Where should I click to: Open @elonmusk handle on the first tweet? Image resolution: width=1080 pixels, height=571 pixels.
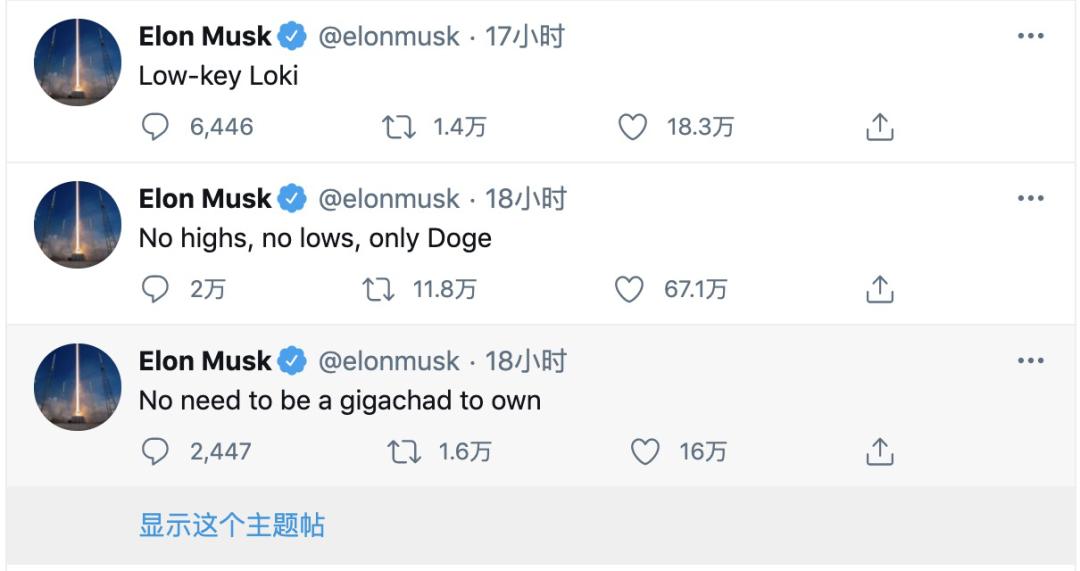click(389, 37)
